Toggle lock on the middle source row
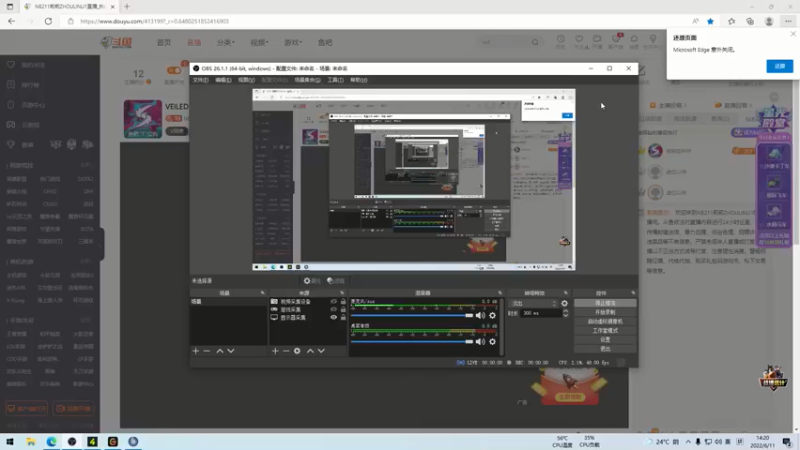Screen dimensions: 800x450 [343, 310]
